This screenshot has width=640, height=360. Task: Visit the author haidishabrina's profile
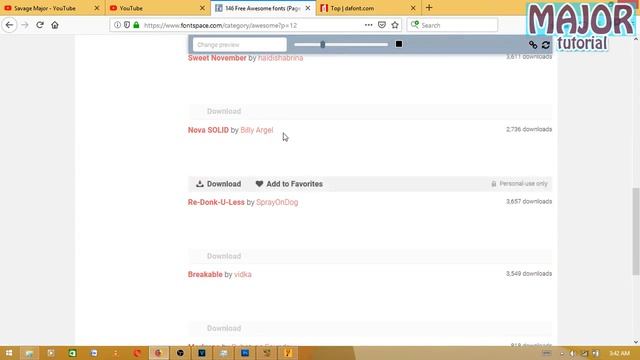[x=280, y=58]
